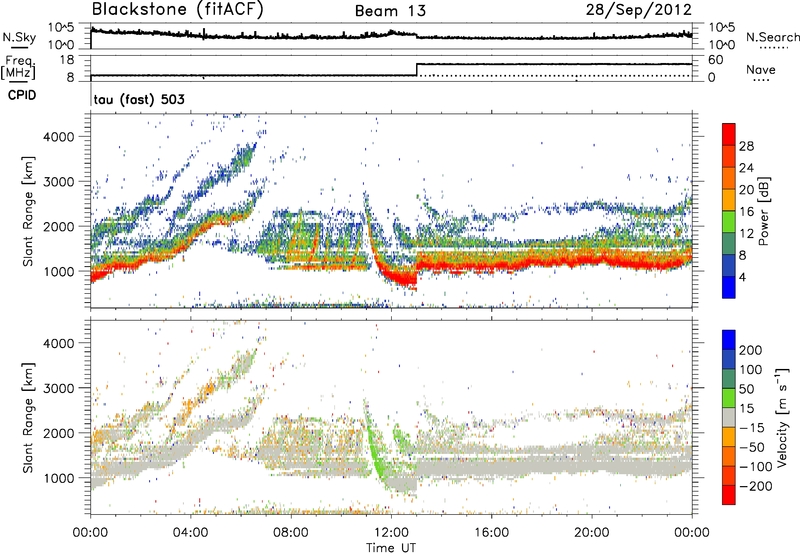Click the '-100' value on Velocity colorbar
This screenshot has width=800, height=554.
tap(755, 467)
